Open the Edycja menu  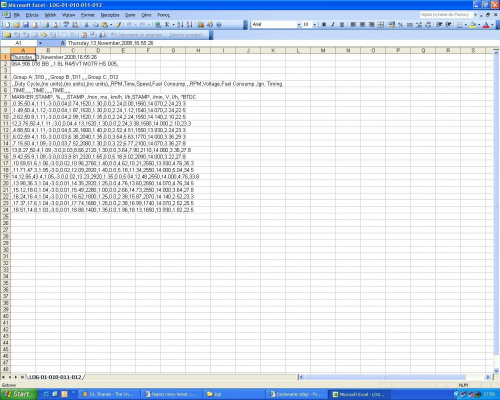click(32, 15)
